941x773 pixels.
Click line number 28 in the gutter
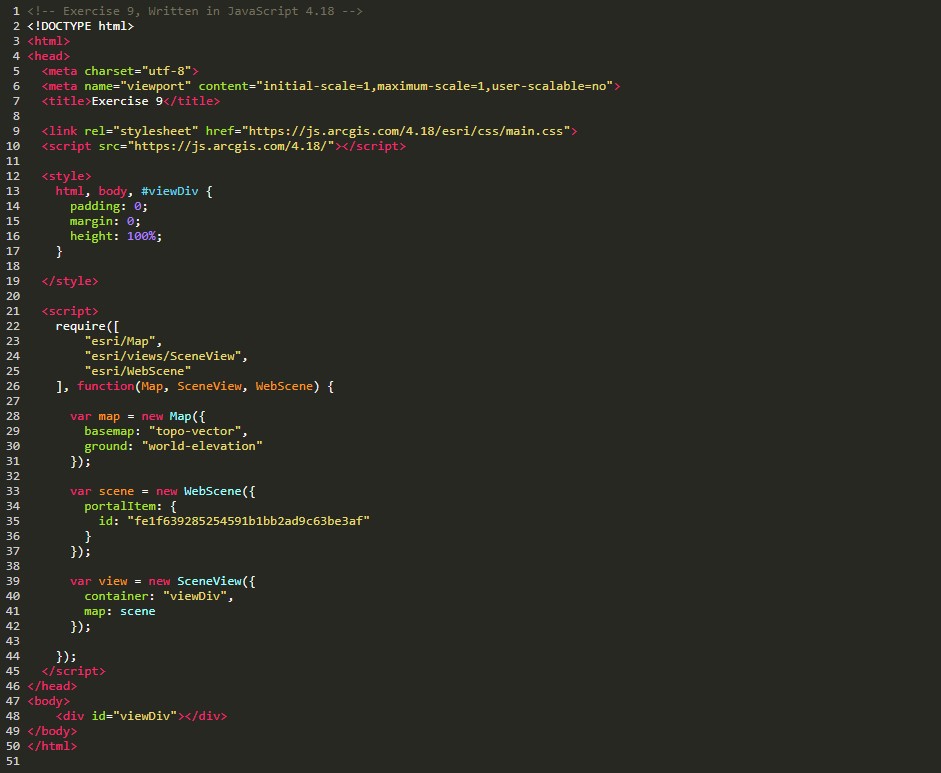click(13, 416)
